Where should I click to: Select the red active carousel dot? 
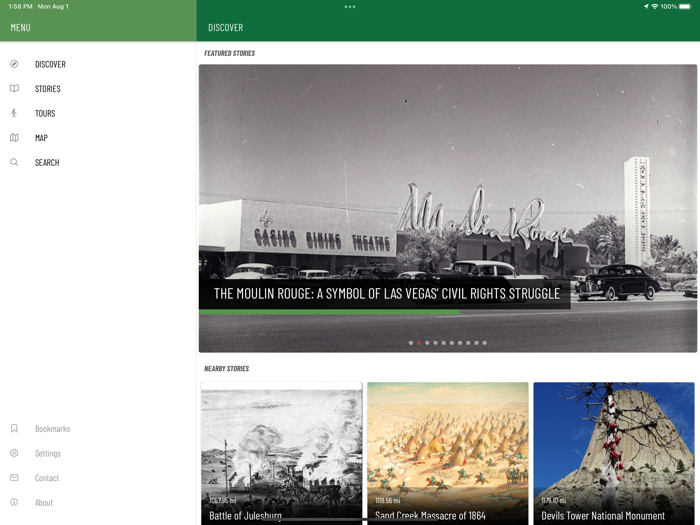click(419, 343)
